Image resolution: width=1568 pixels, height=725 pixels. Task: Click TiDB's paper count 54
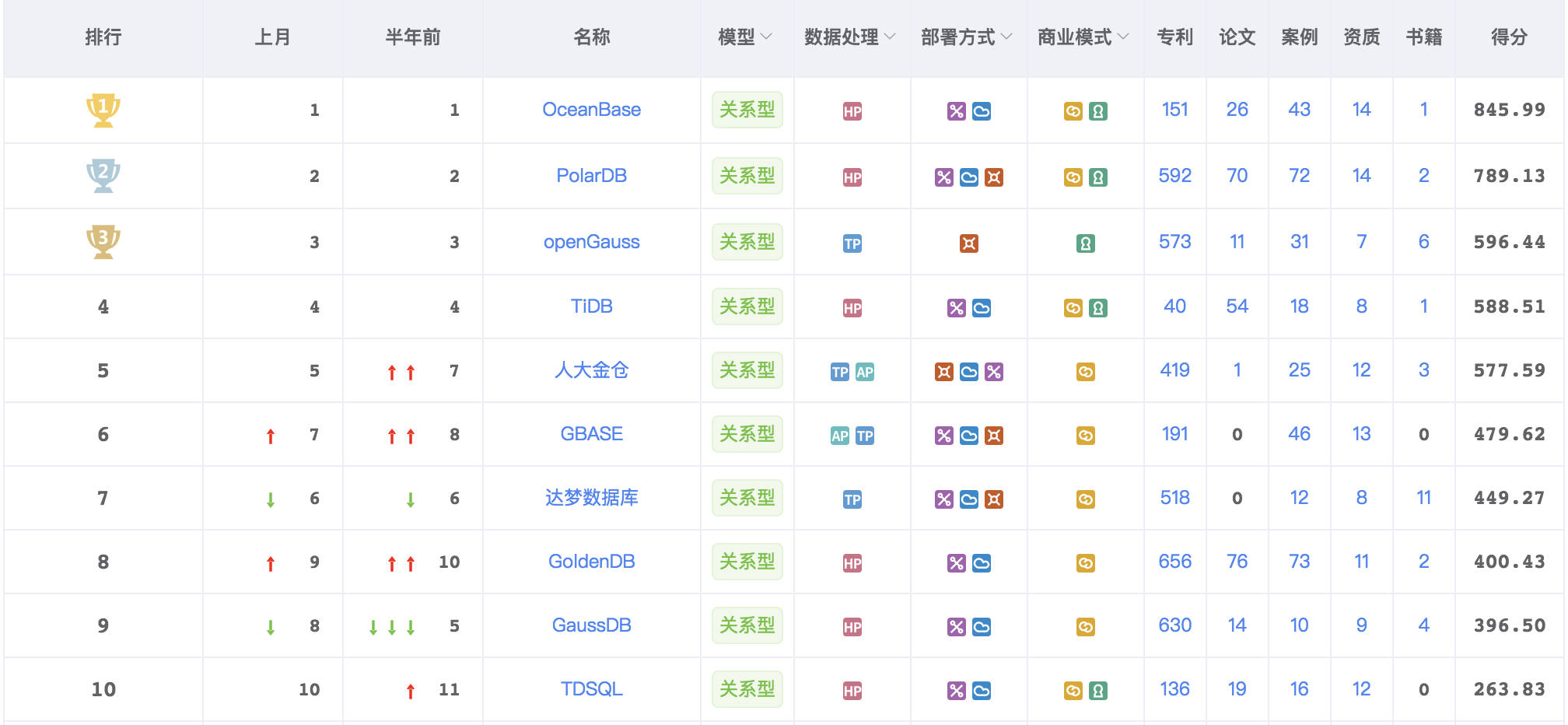(x=1237, y=306)
